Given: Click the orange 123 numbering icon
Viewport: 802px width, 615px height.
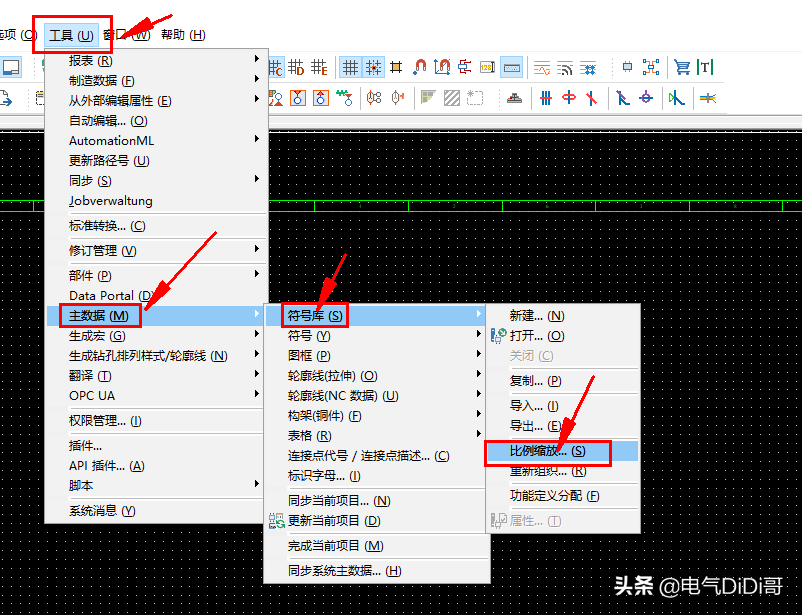Looking at the screenshot, I should click(488, 68).
